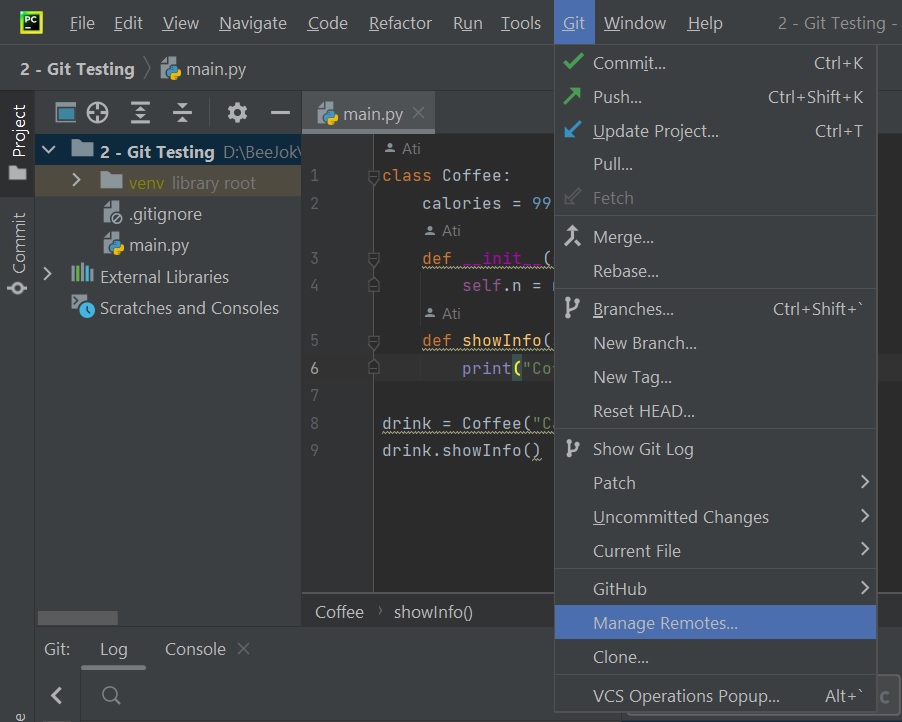Open the Window menu

(x=634, y=22)
